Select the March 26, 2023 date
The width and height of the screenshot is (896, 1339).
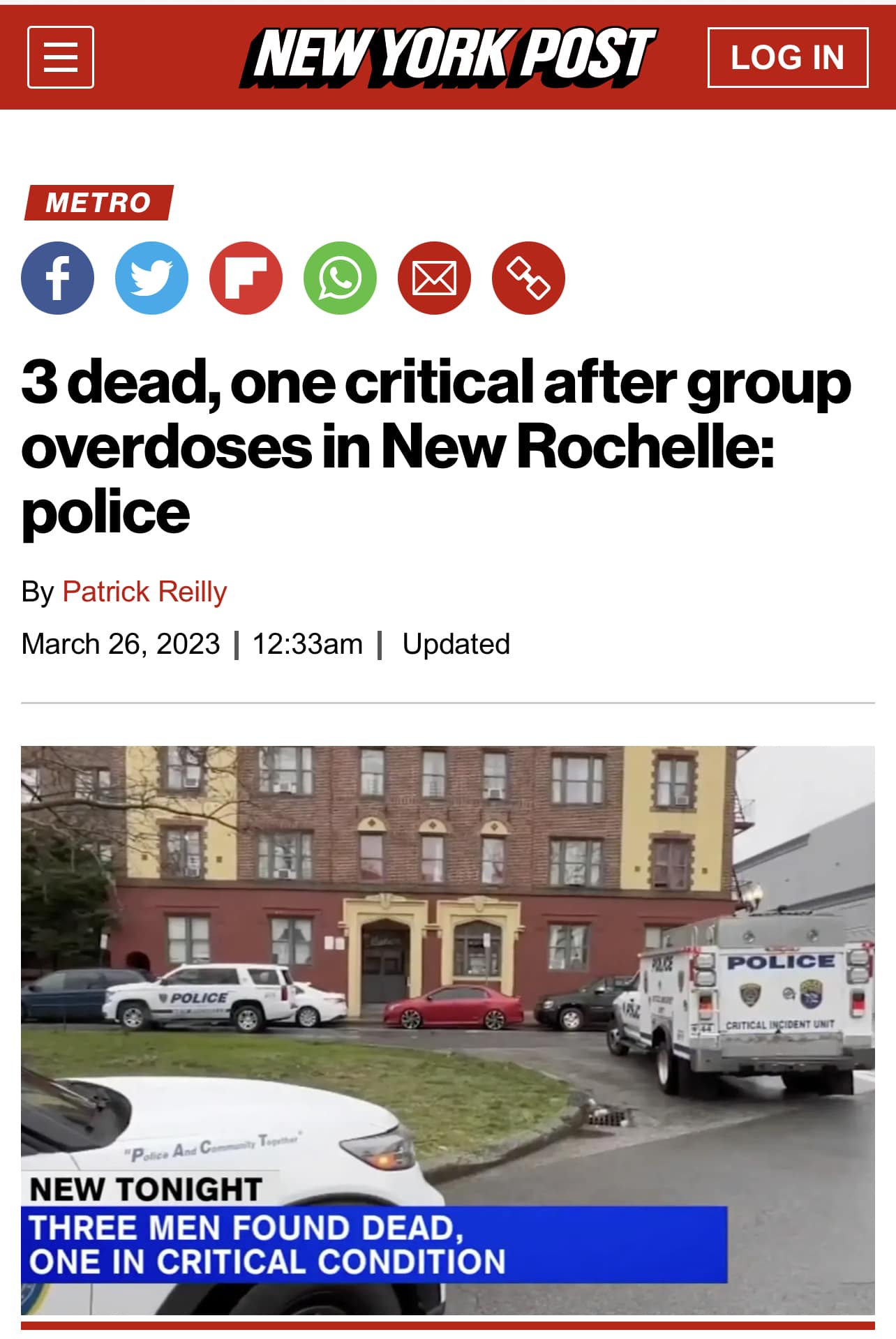(x=121, y=644)
